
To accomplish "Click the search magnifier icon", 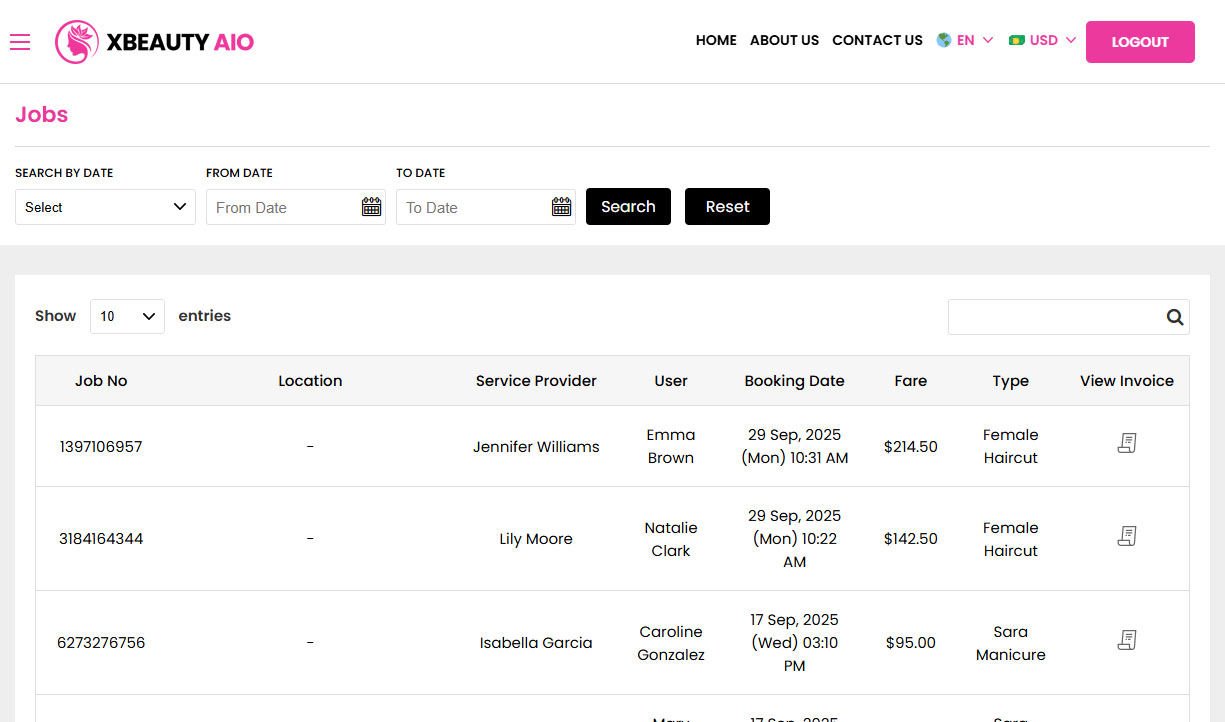I will point(1174,316).
